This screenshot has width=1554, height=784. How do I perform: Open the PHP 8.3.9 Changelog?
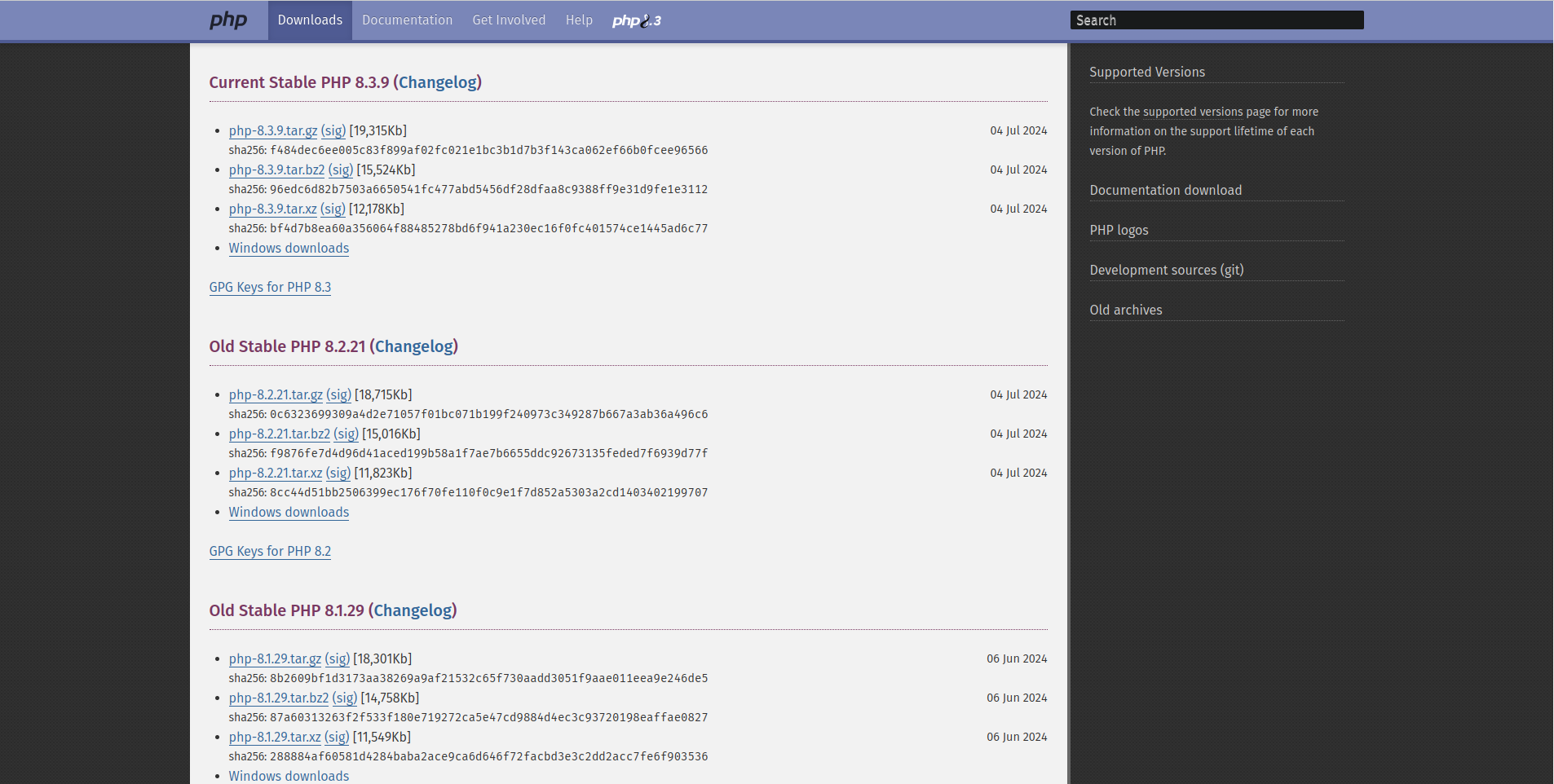pos(438,82)
